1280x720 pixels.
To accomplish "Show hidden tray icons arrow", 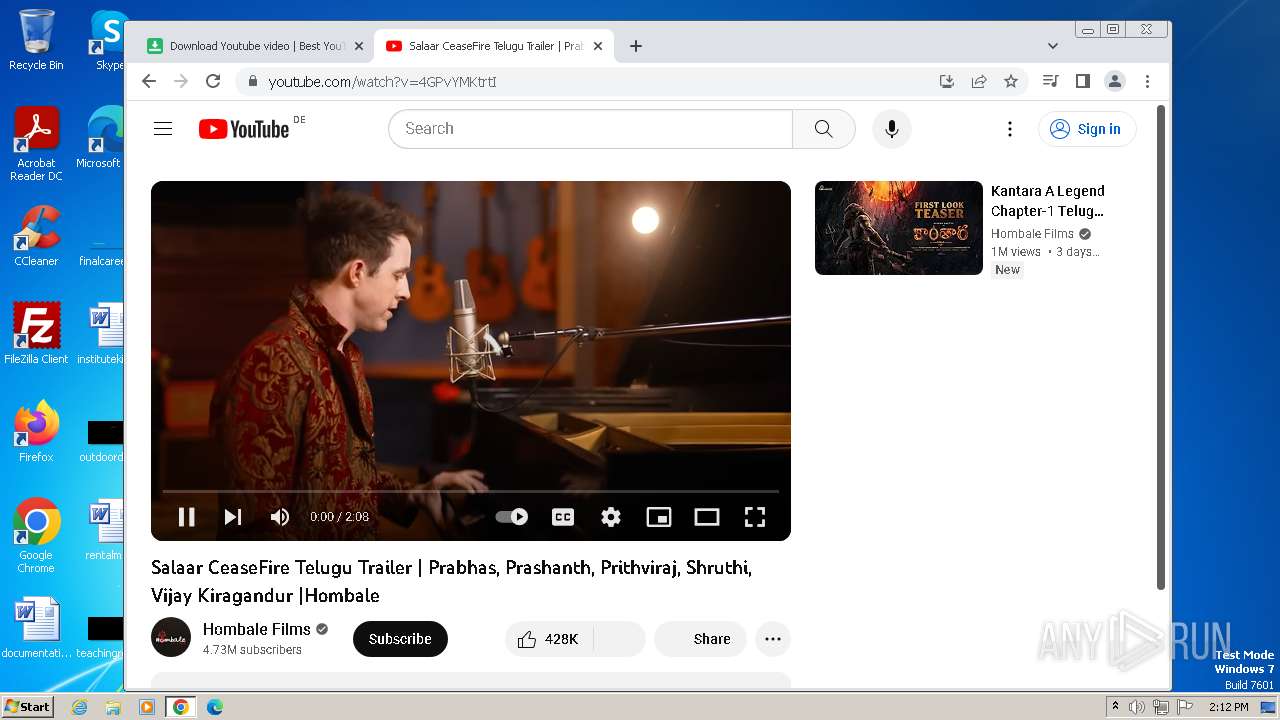I will pyautogui.click(x=1115, y=707).
